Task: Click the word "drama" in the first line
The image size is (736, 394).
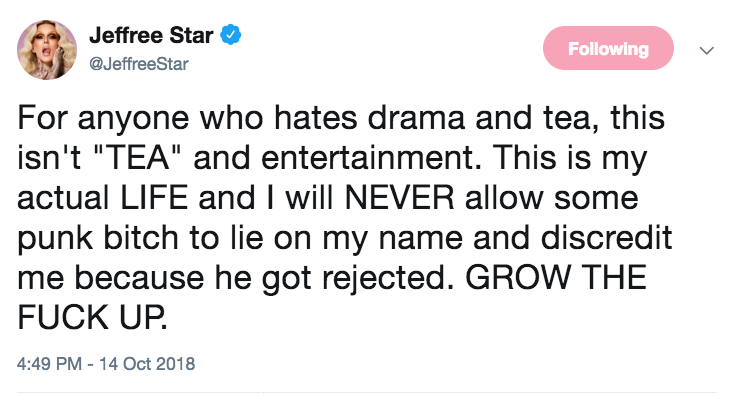Action: (416, 117)
